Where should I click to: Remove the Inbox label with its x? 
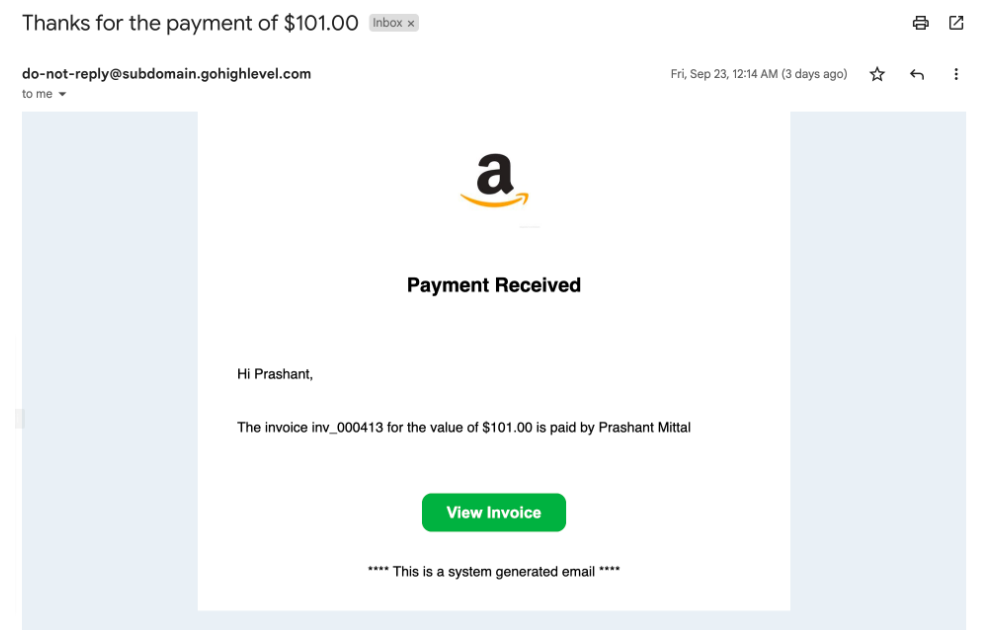pos(411,24)
